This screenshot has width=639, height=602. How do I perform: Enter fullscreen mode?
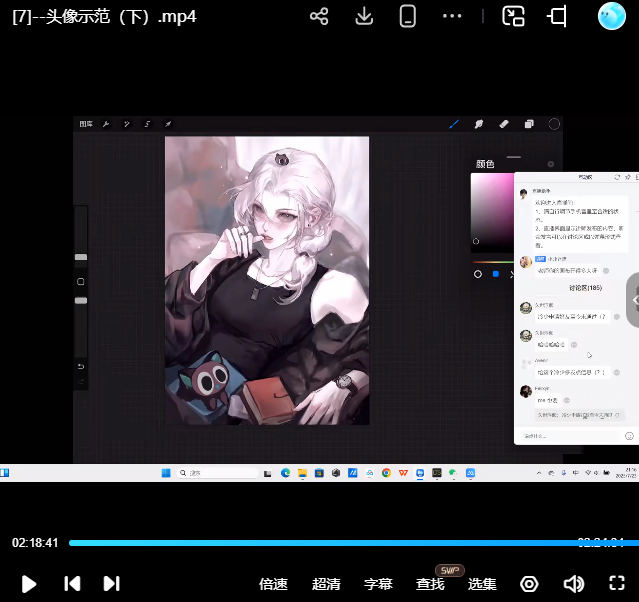[x=617, y=583]
